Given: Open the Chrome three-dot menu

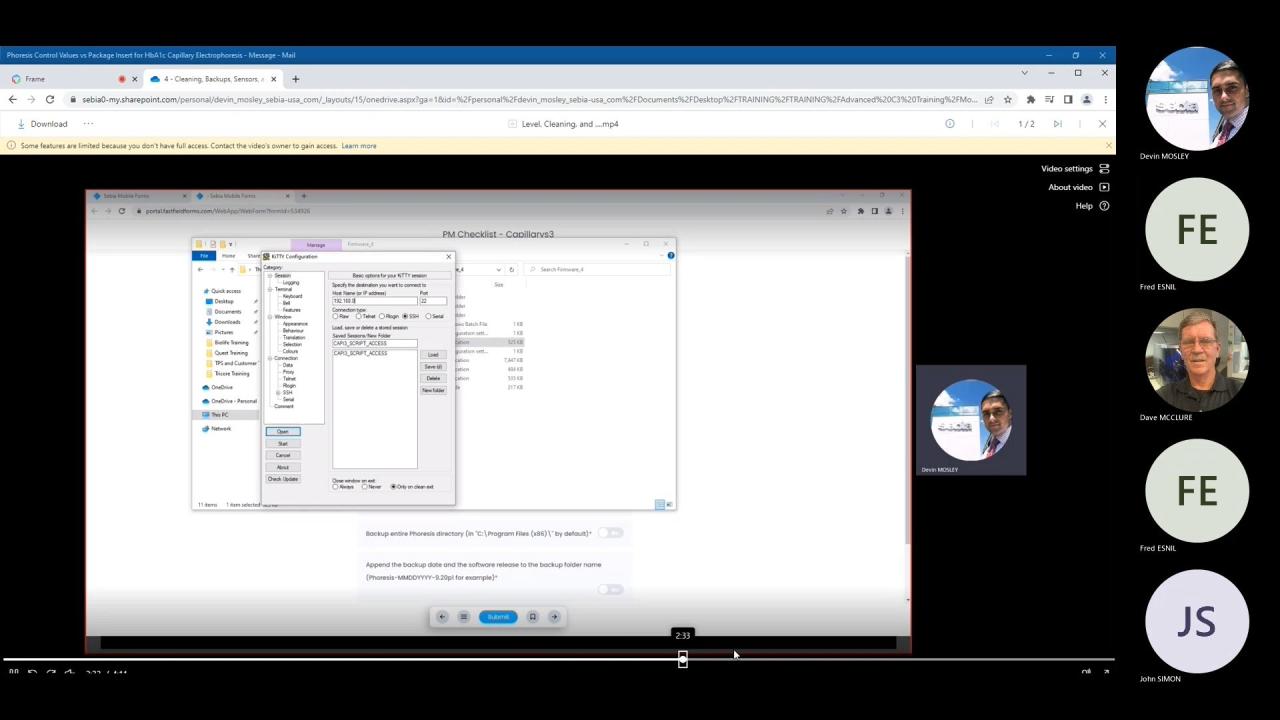Looking at the screenshot, I should point(1105,100).
